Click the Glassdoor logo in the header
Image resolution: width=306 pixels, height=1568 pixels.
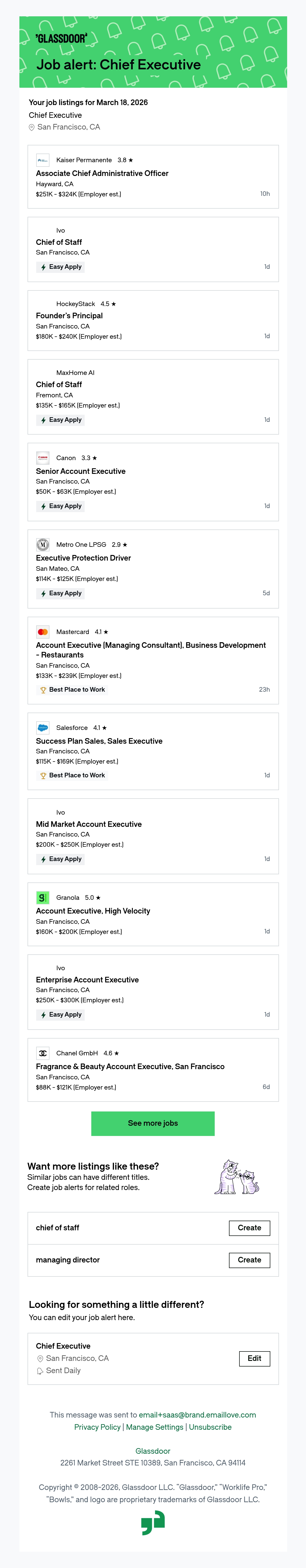coord(61,38)
